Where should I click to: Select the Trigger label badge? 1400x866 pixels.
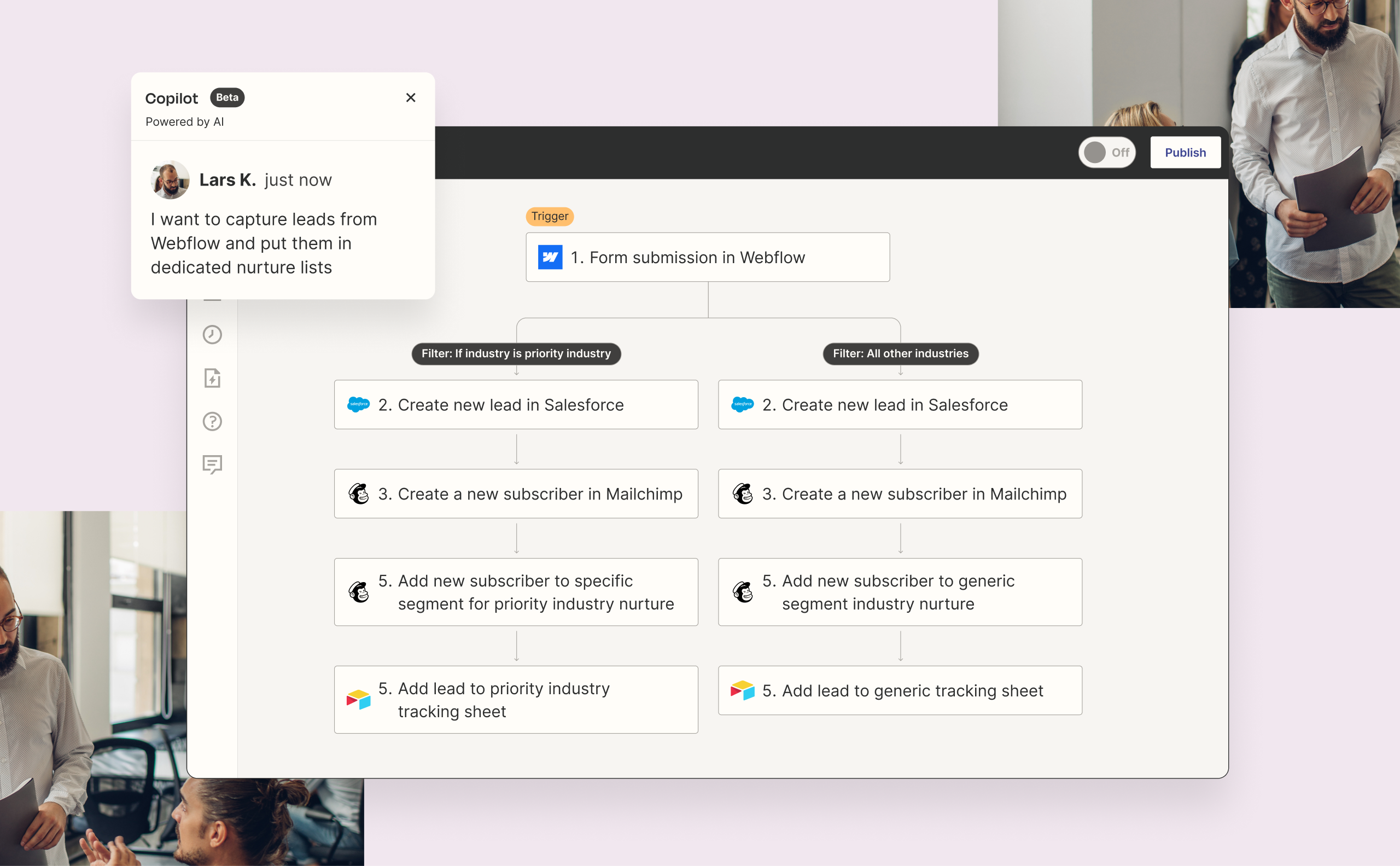coord(549,217)
